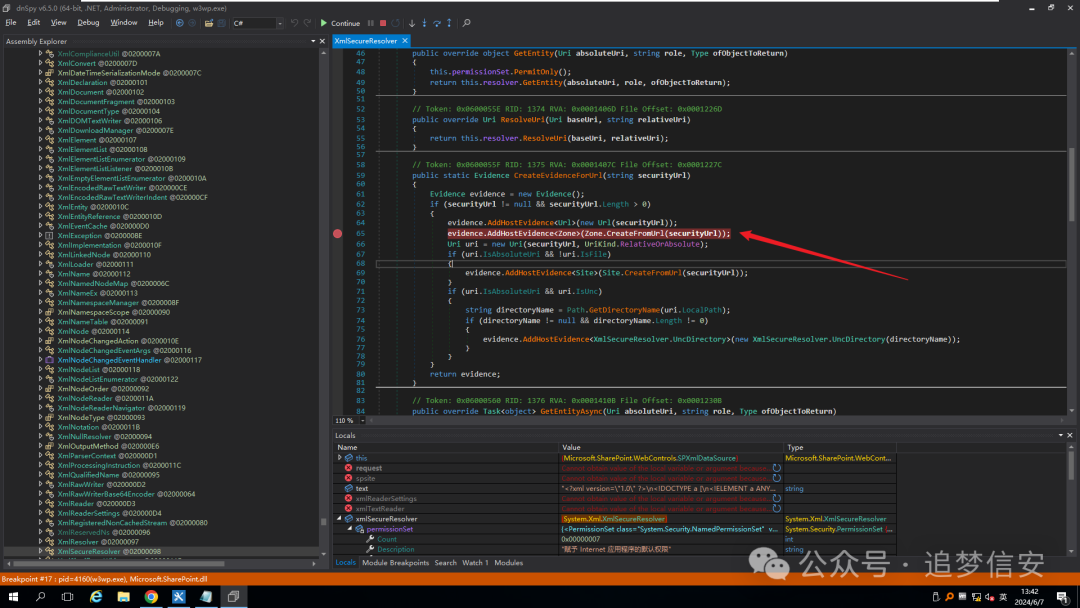Click the Continue button

[340, 23]
